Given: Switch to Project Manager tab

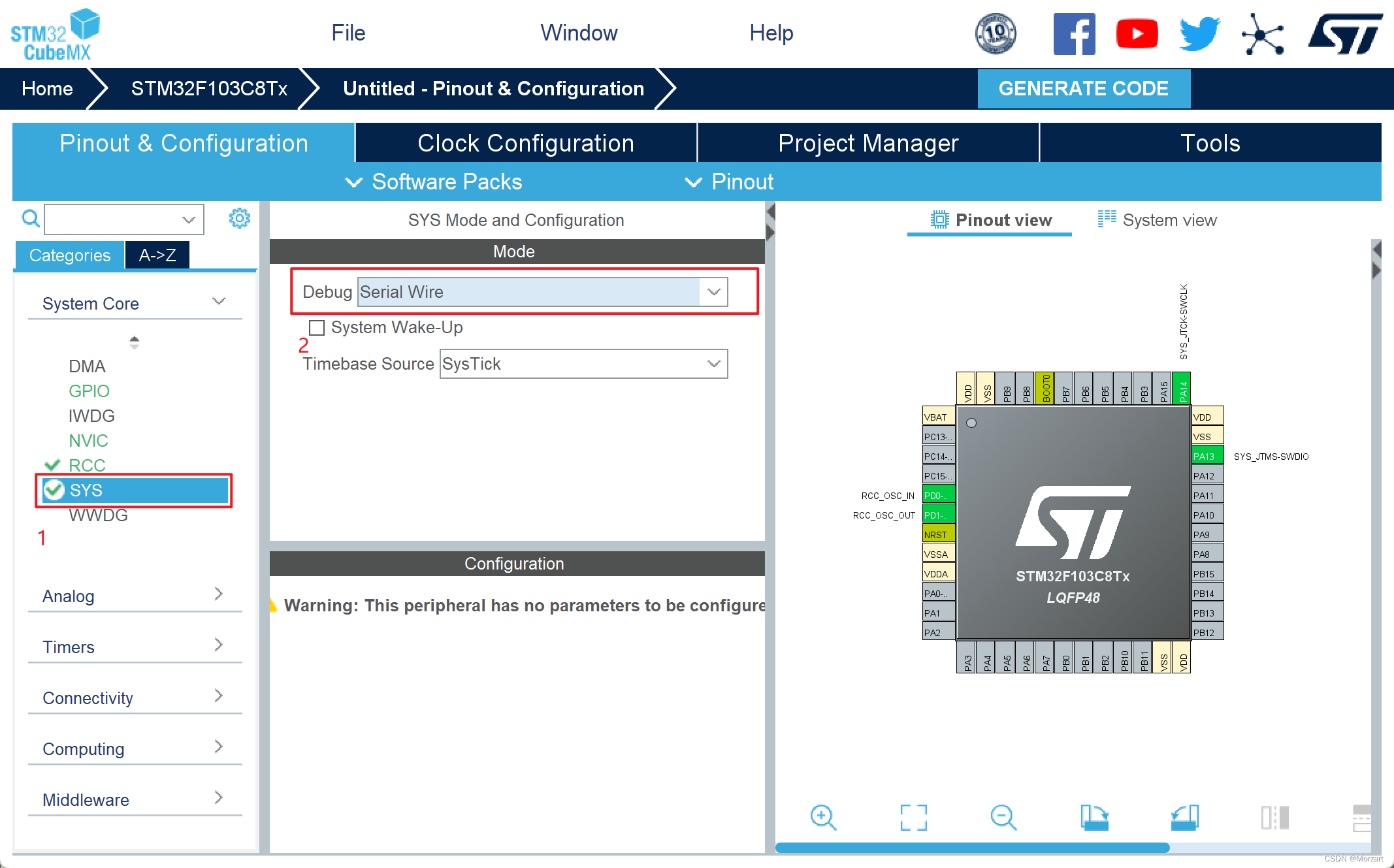Looking at the screenshot, I should 867,143.
